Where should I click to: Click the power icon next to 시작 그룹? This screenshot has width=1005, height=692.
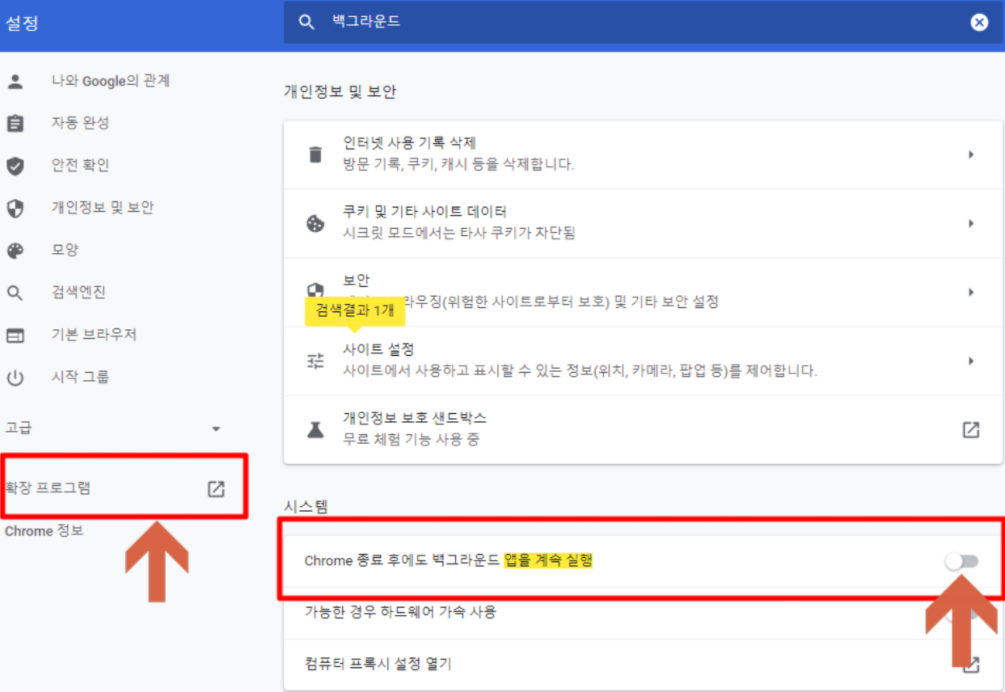15,378
